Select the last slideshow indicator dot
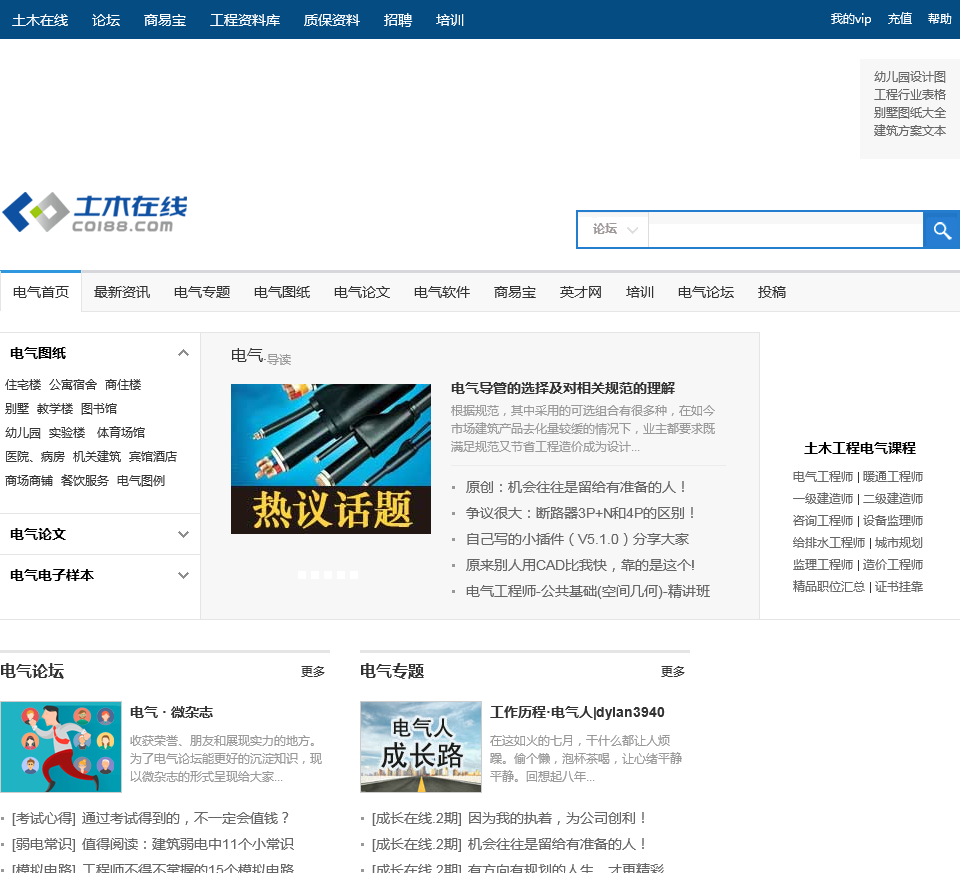The image size is (960, 873). tap(354, 575)
